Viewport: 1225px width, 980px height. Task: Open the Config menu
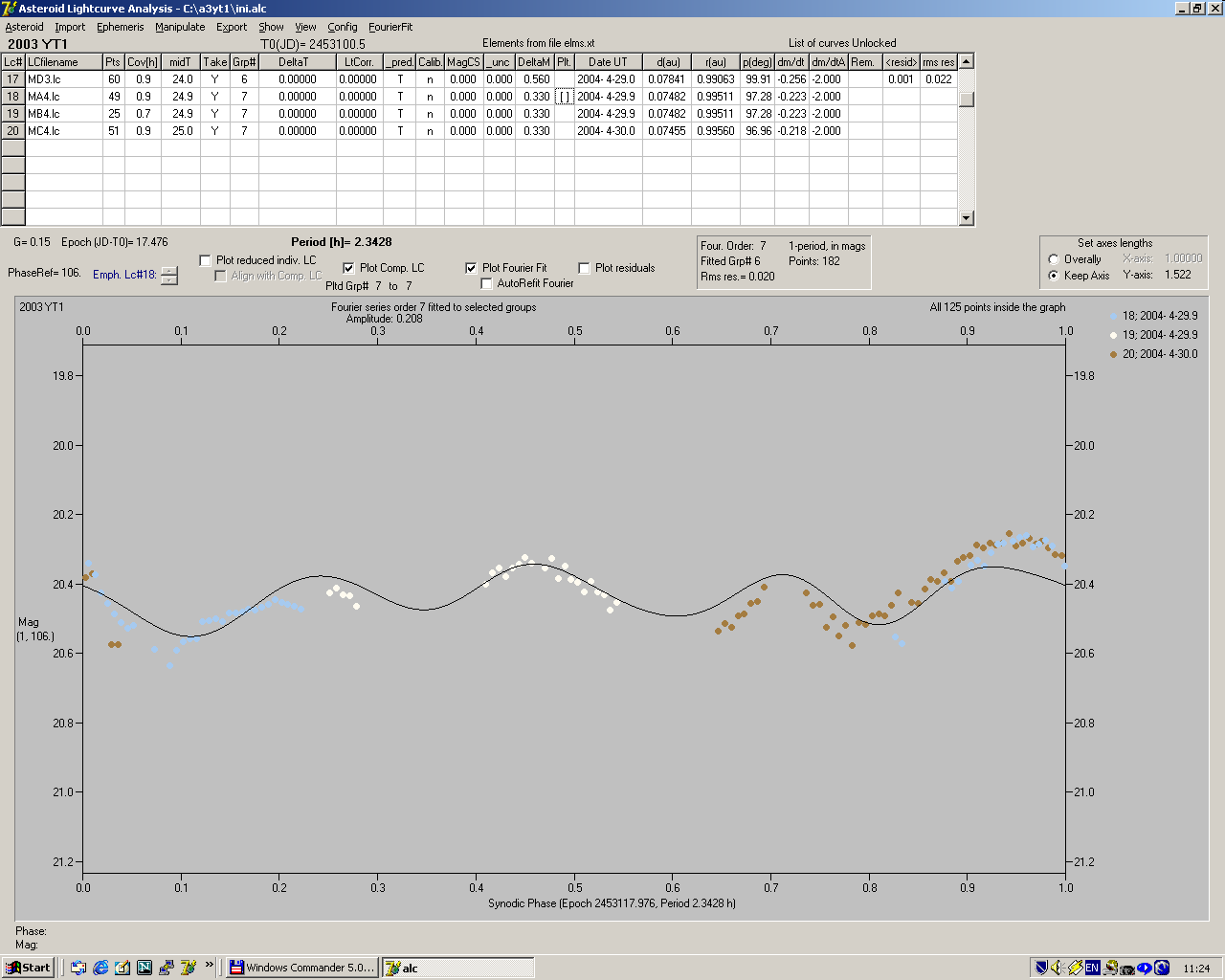(x=342, y=27)
